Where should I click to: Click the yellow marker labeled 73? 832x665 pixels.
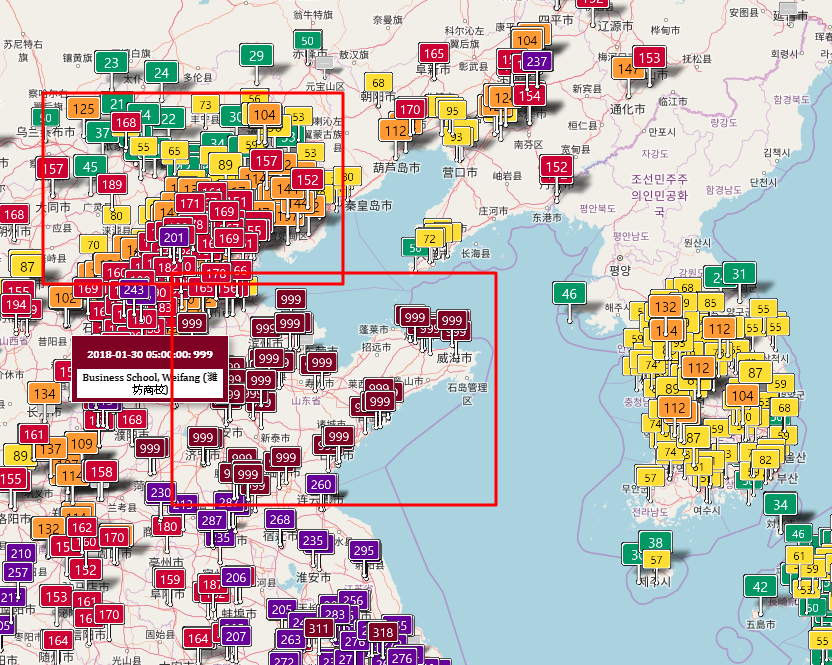[x=206, y=105]
